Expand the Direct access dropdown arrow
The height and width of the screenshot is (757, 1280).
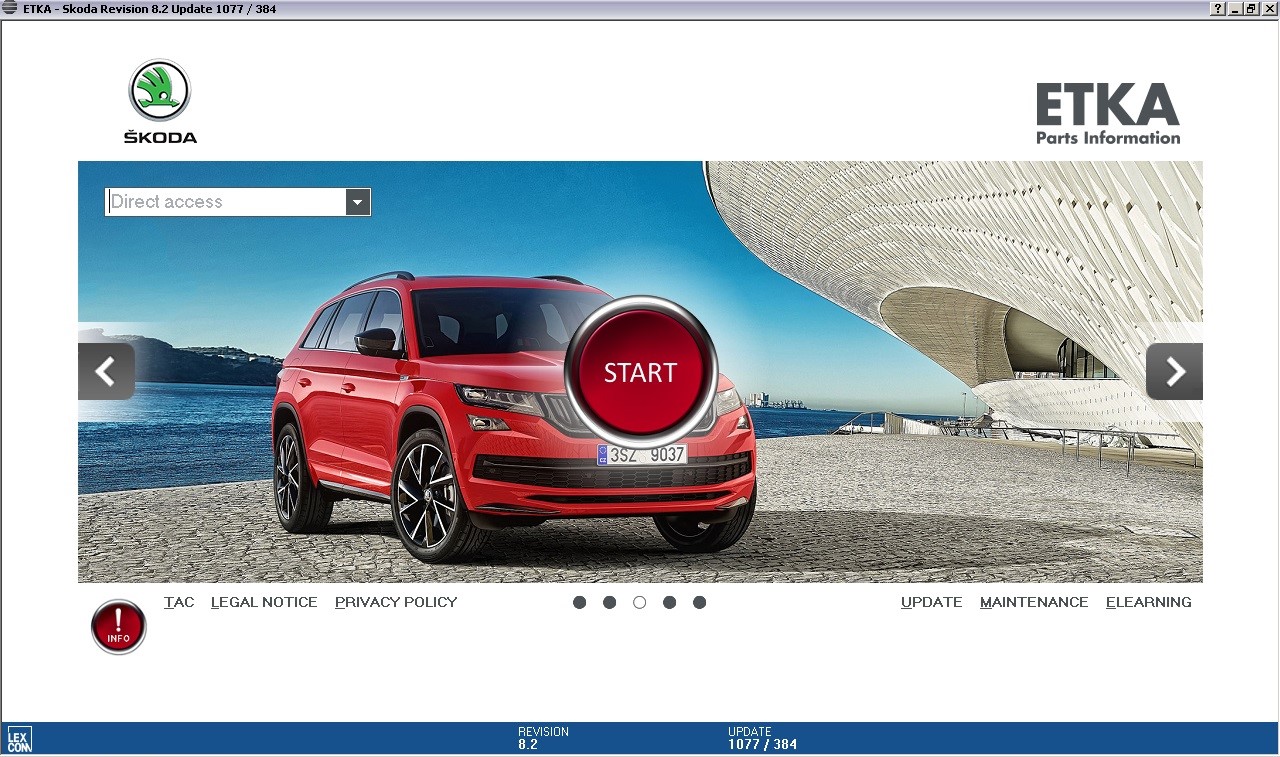coord(358,202)
